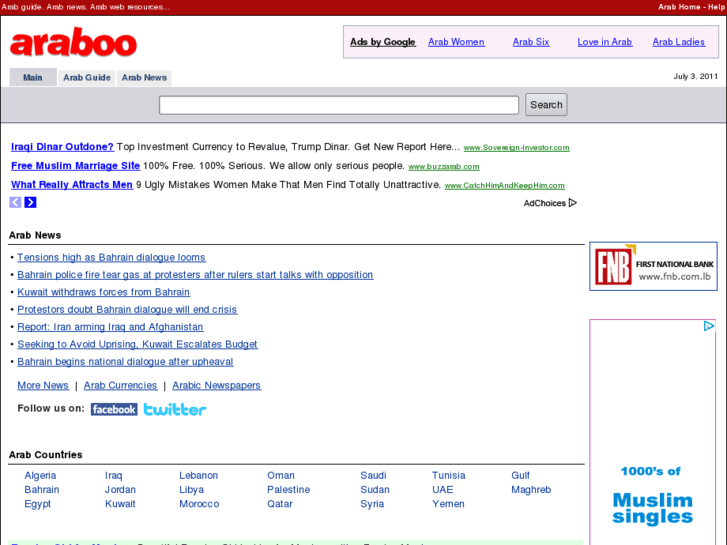Select Qatar from Arab Countries

(x=280, y=504)
